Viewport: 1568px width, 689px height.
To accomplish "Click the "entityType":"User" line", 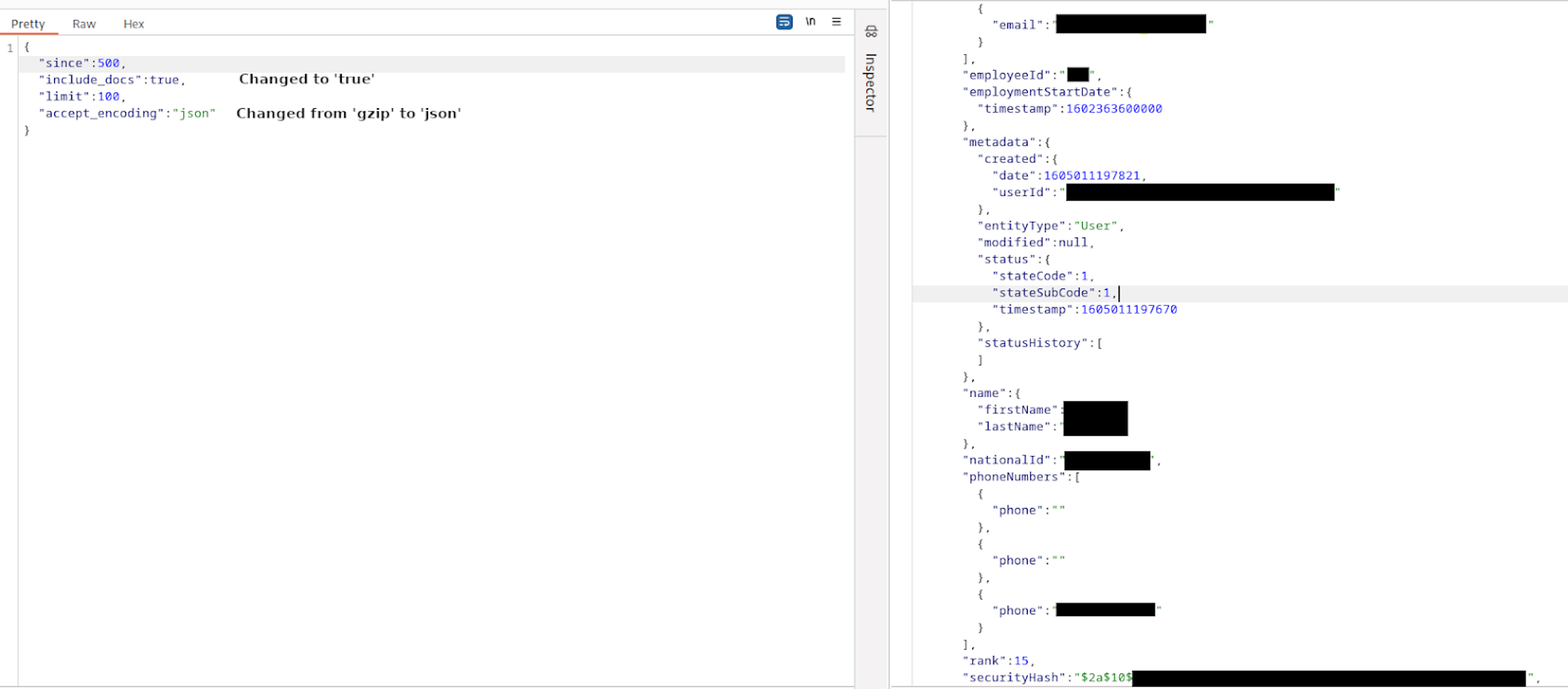I will tap(1051, 226).
